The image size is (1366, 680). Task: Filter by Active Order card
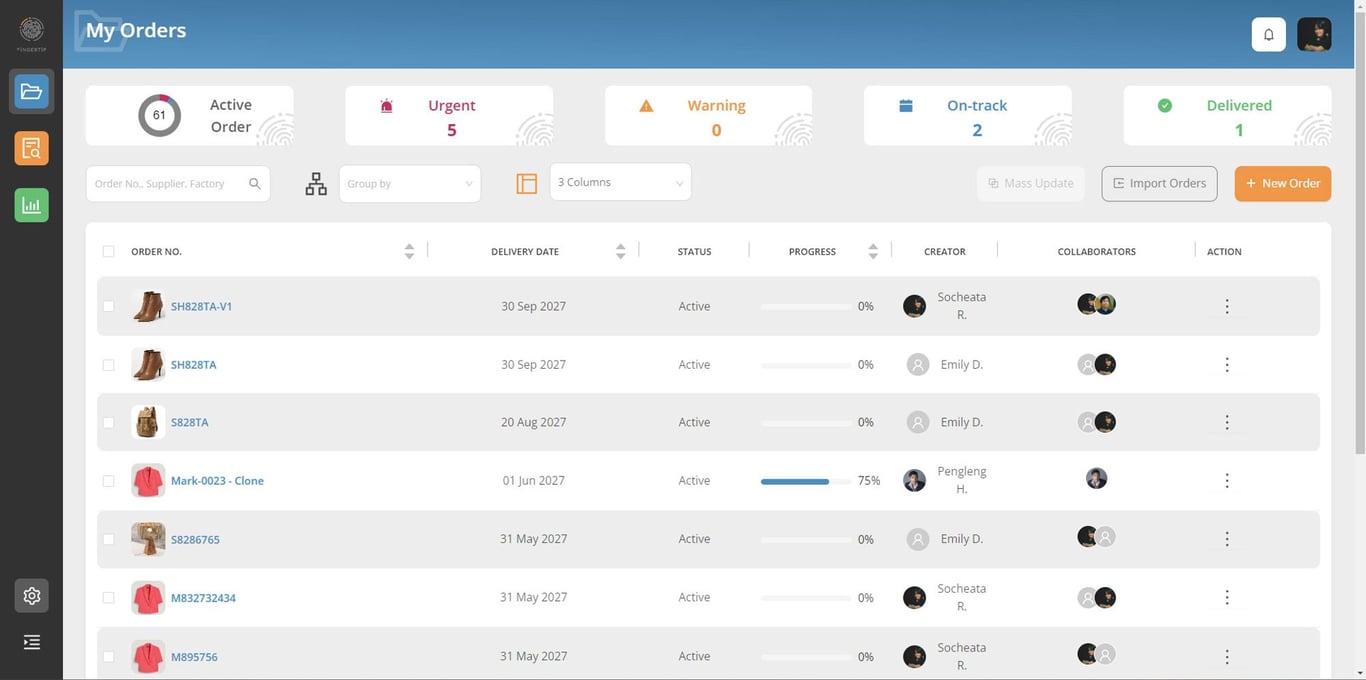[x=190, y=116]
